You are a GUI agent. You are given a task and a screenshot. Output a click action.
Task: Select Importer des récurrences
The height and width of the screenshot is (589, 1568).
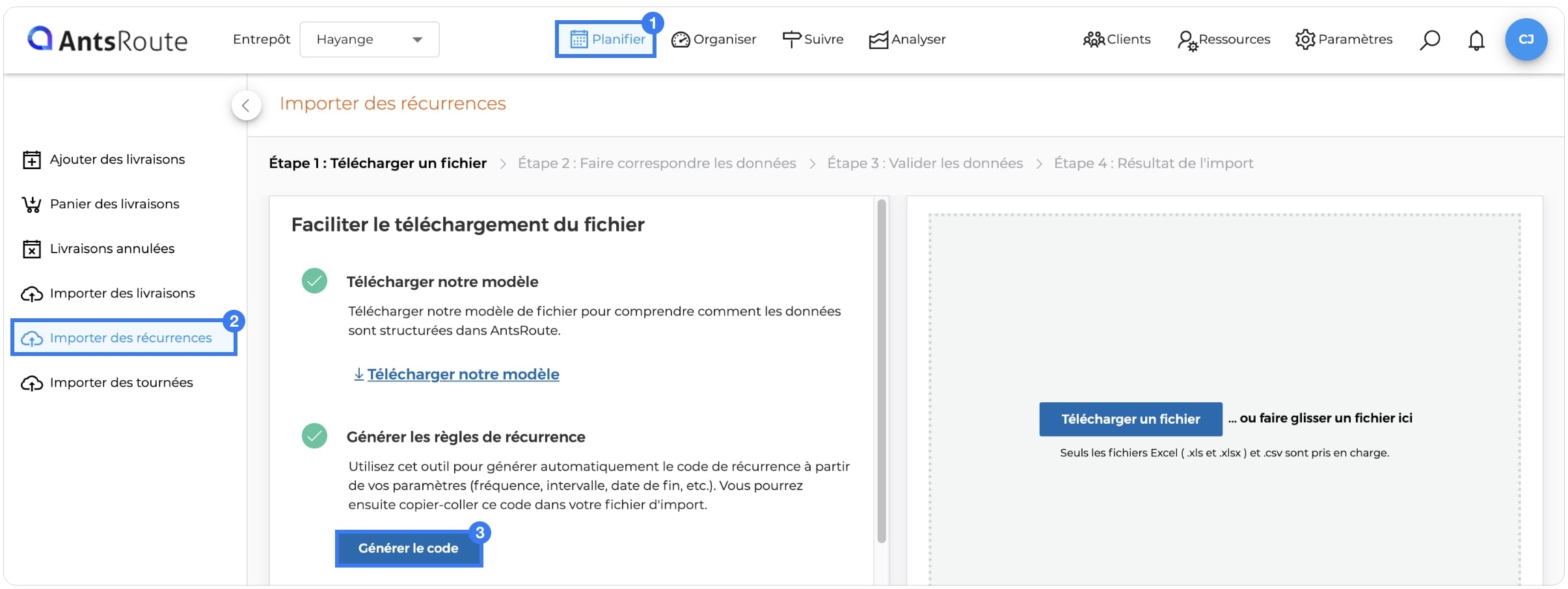point(124,338)
